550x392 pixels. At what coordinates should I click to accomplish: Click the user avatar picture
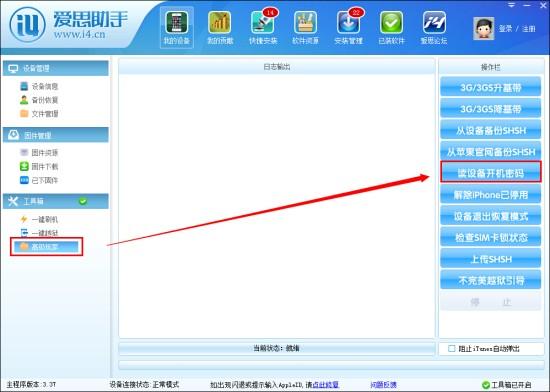pyautogui.click(x=484, y=28)
